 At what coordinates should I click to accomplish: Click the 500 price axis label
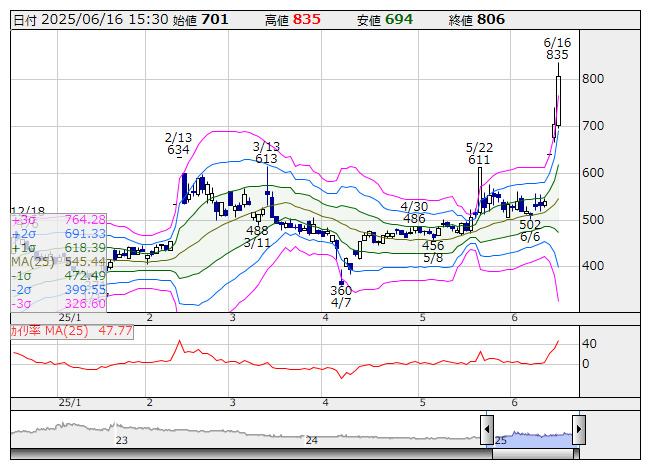[593, 220]
